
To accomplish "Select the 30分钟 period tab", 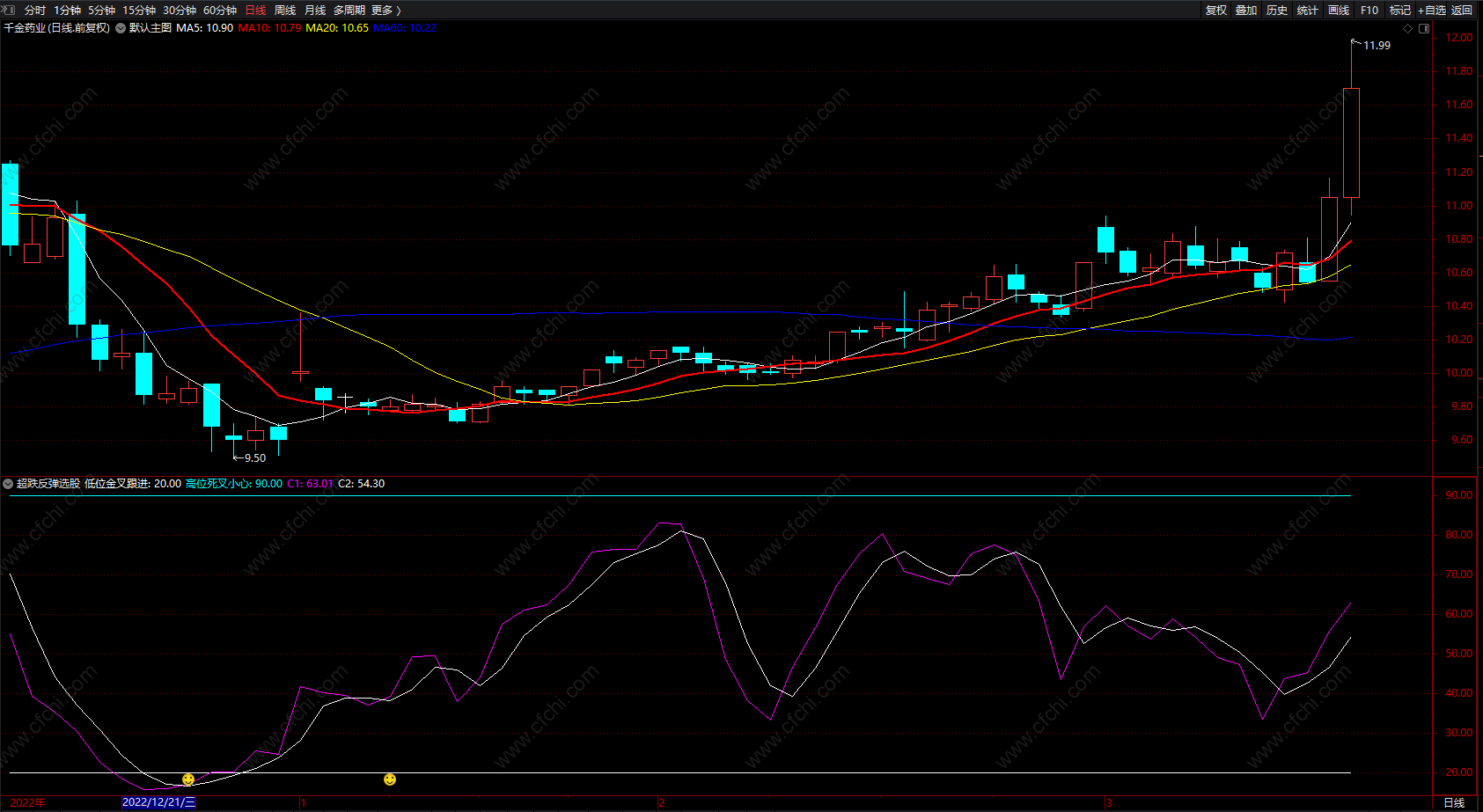I will click(x=180, y=10).
